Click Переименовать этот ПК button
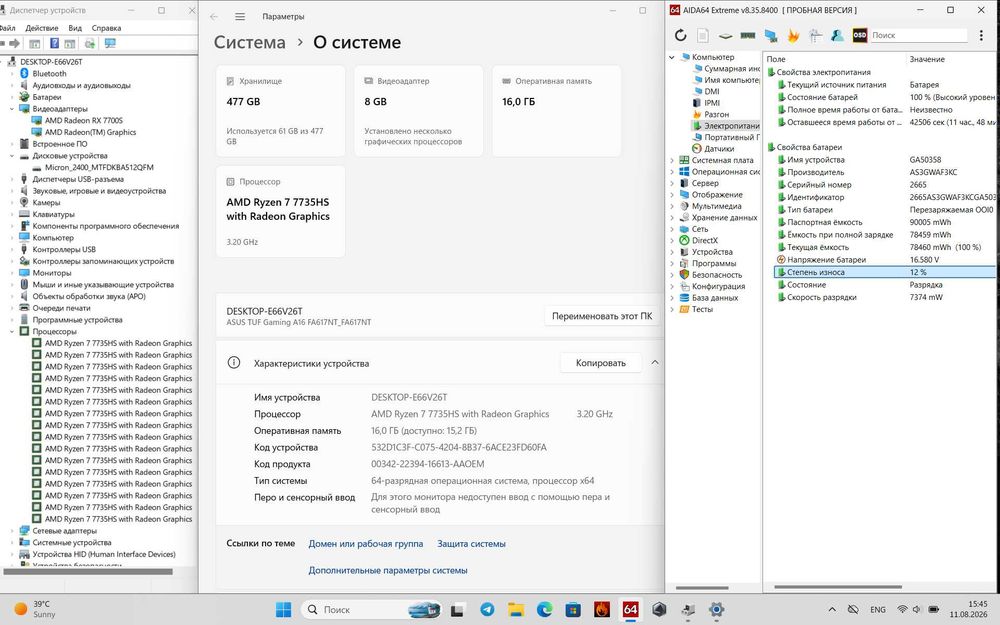1000x625 pixels. (x=601, y=316)
